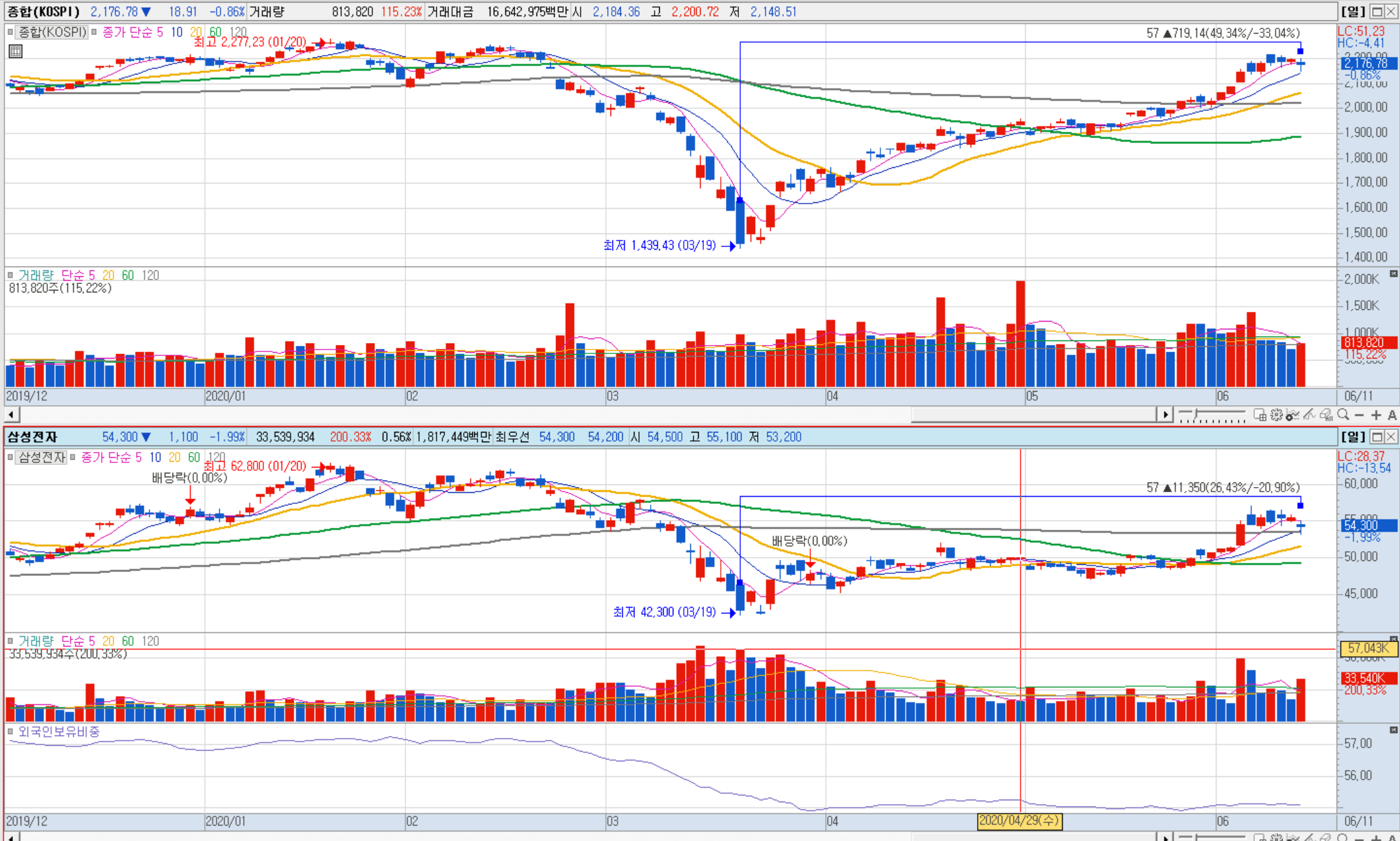1400x841 pixels.
Task: Collapse 외국인보유비중 panel corner button
Action: point(1393,730)
